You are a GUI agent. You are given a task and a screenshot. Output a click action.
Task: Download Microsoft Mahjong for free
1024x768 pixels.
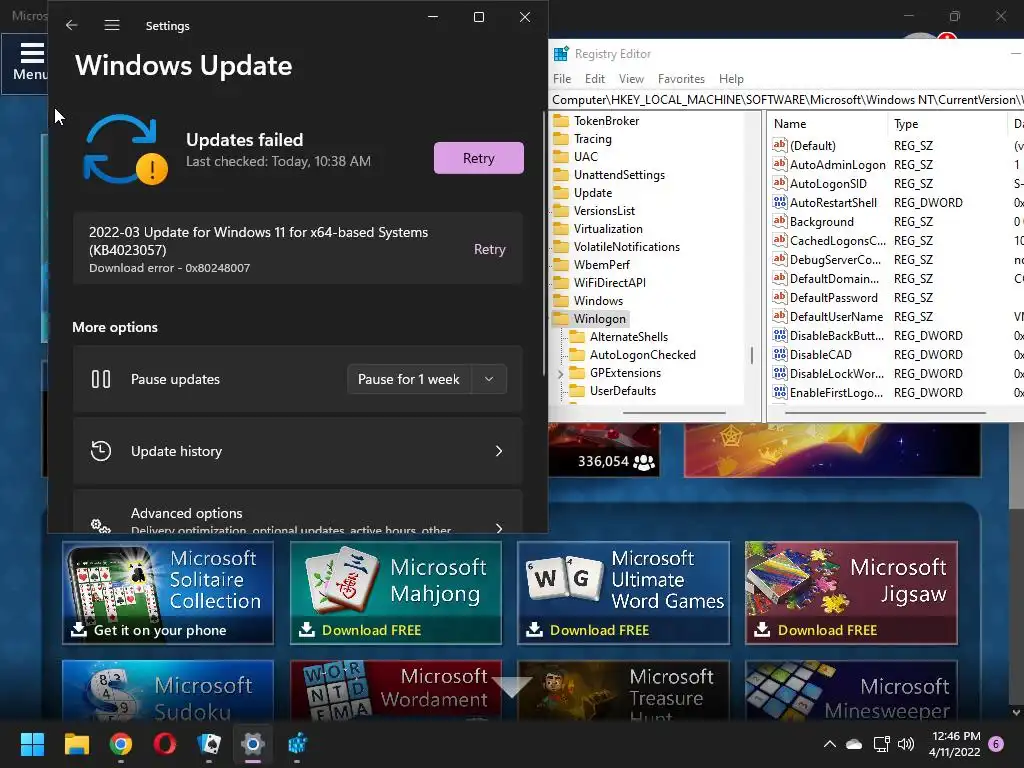396,630
